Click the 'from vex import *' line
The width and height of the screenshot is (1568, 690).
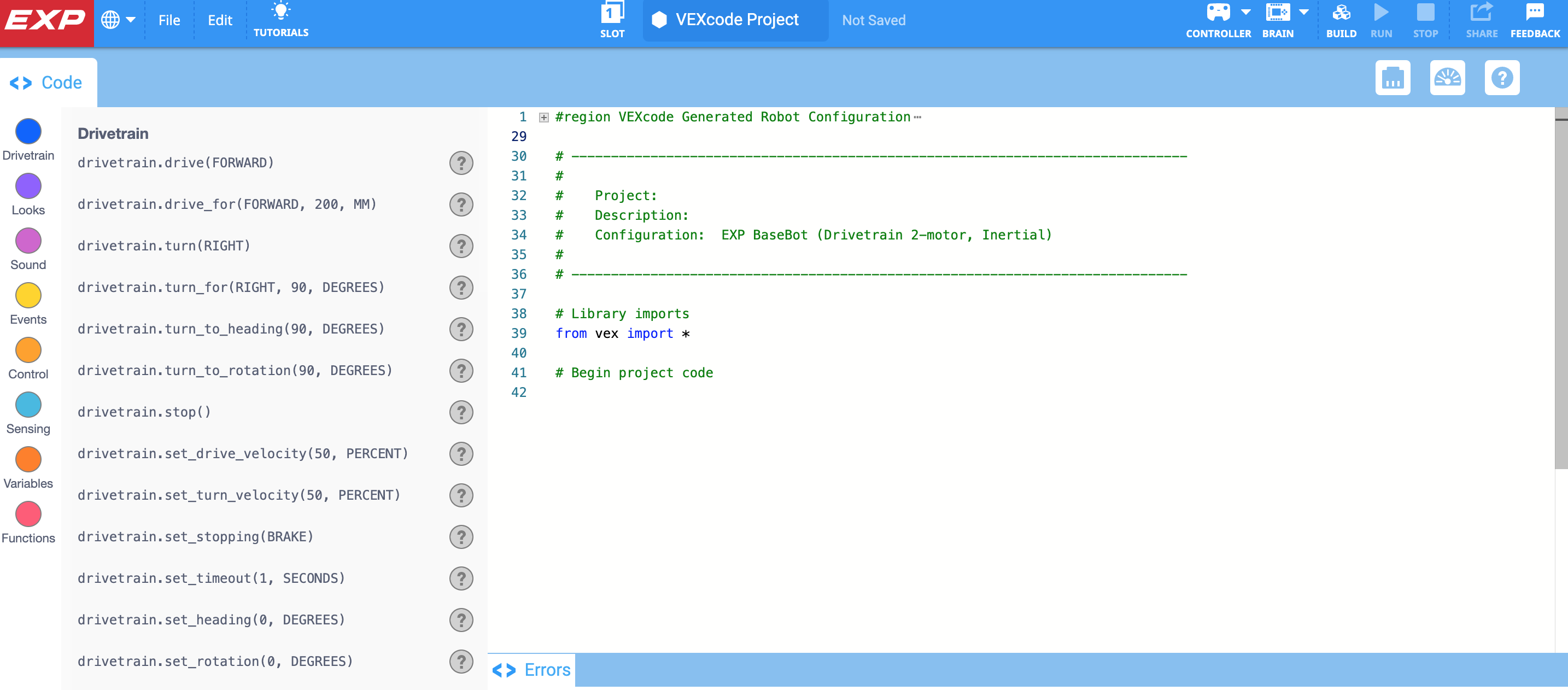[x=622, y=333]
